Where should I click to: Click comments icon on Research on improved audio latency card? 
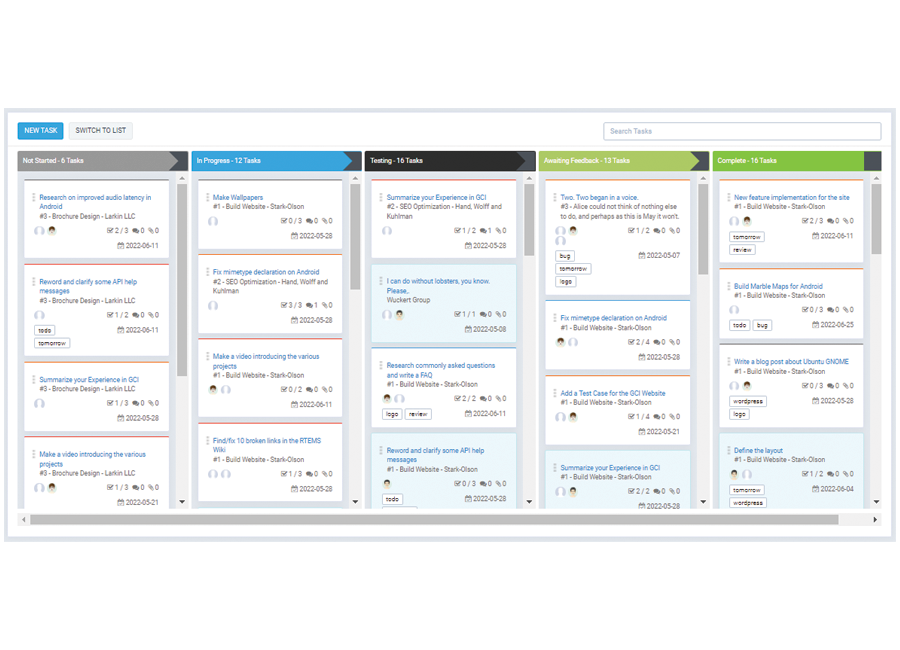pos(136,231)
